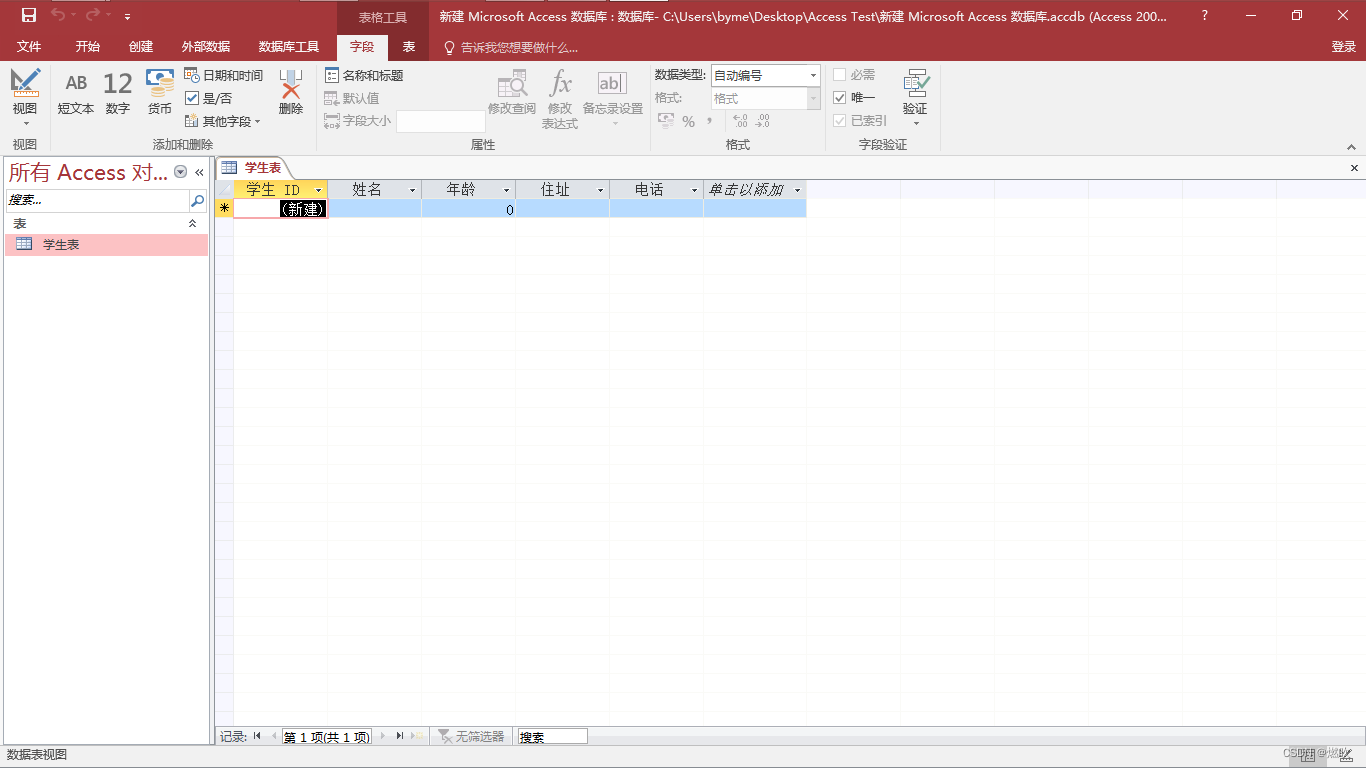Open navigation pane category dropdown arrow
Screen dimensions: 1366x768
pyautogui.click(x=181, y=172)
